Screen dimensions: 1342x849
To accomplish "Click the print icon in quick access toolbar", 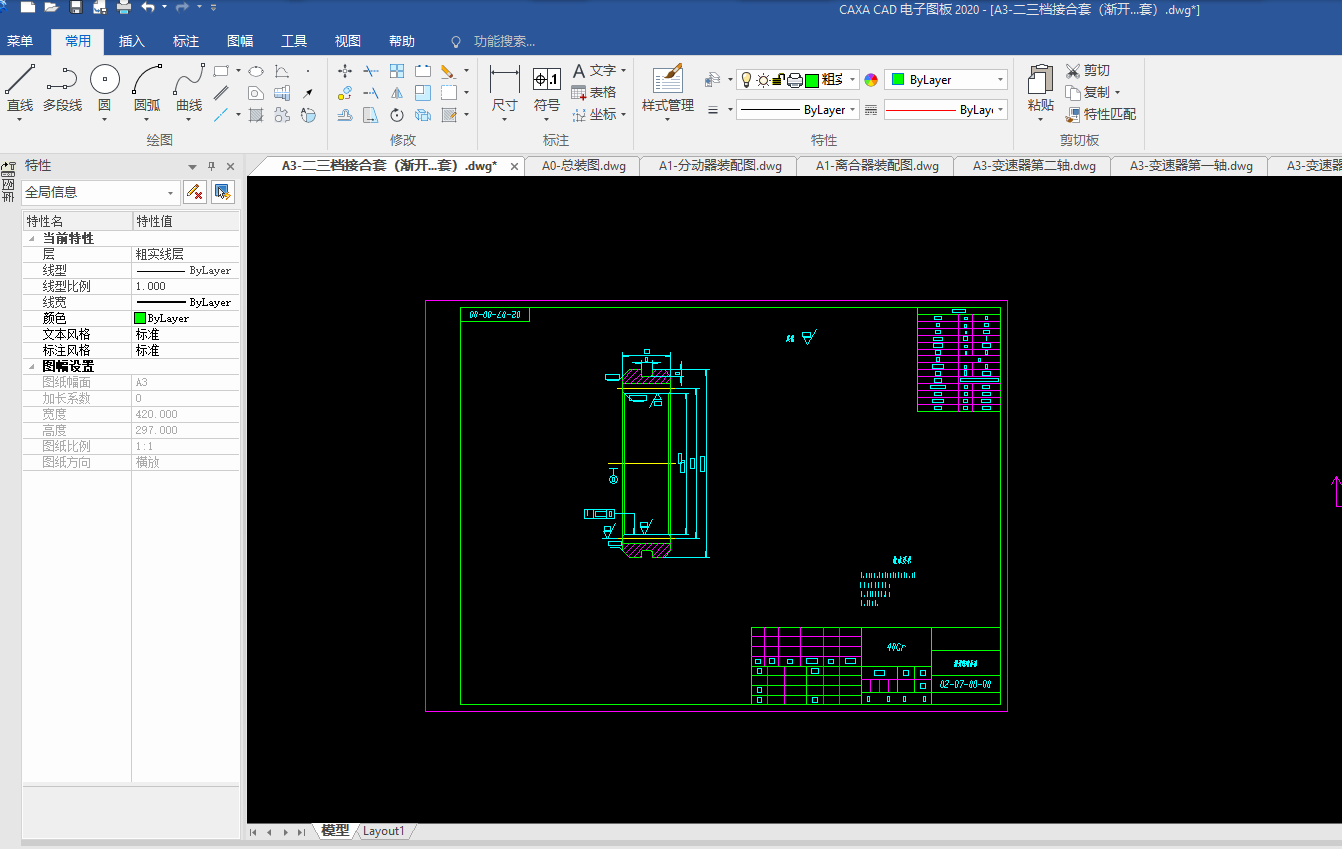I will (x=124, y=8).
